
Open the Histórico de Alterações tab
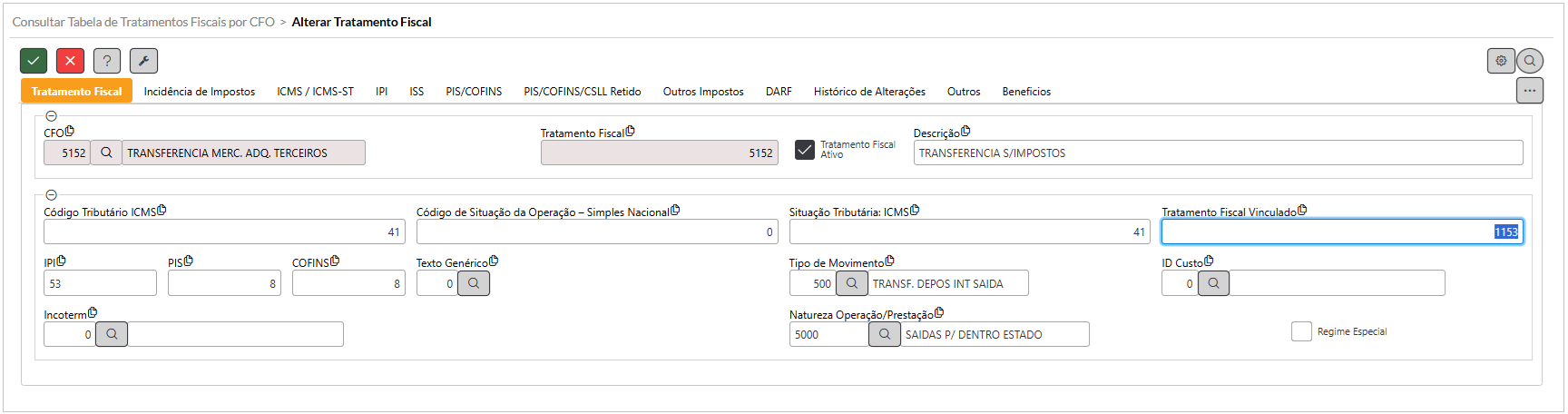pyautogui.click(x=869, y=92)
